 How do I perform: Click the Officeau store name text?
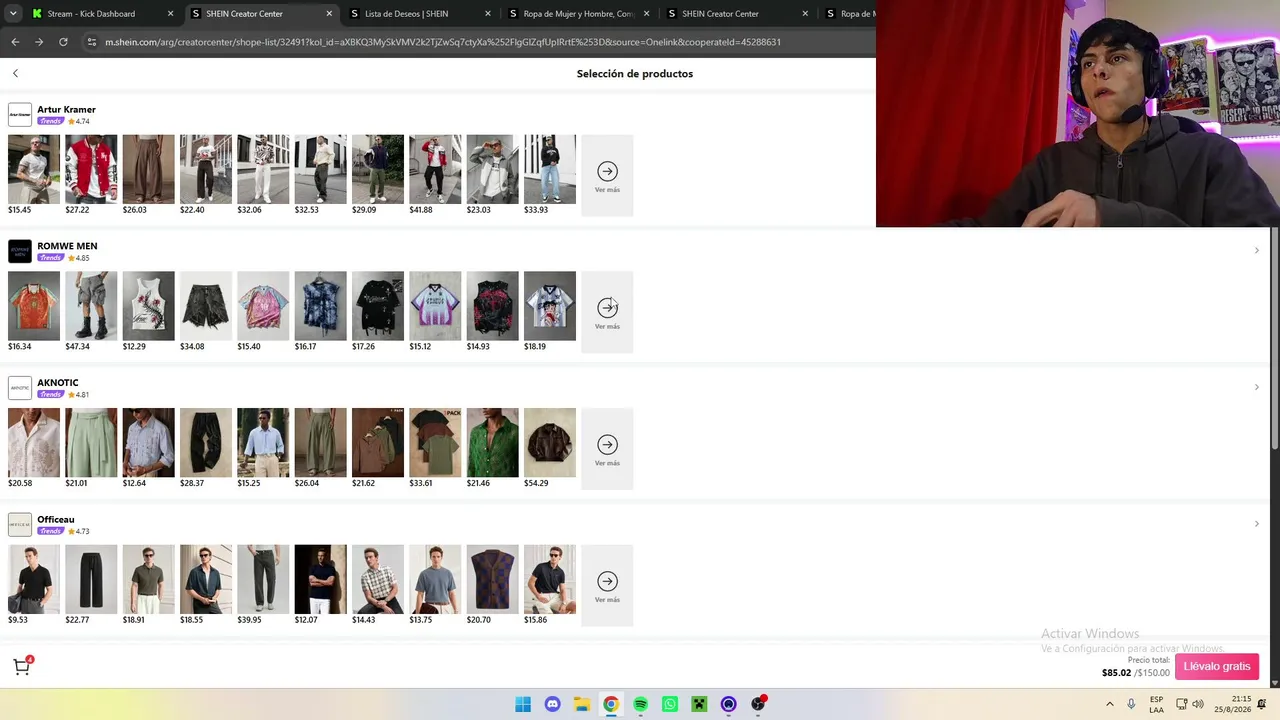point(56,520)
